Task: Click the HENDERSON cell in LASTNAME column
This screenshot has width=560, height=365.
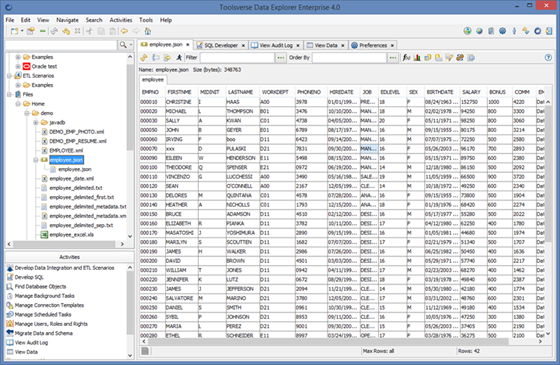Action: click(x=241, y=158)
